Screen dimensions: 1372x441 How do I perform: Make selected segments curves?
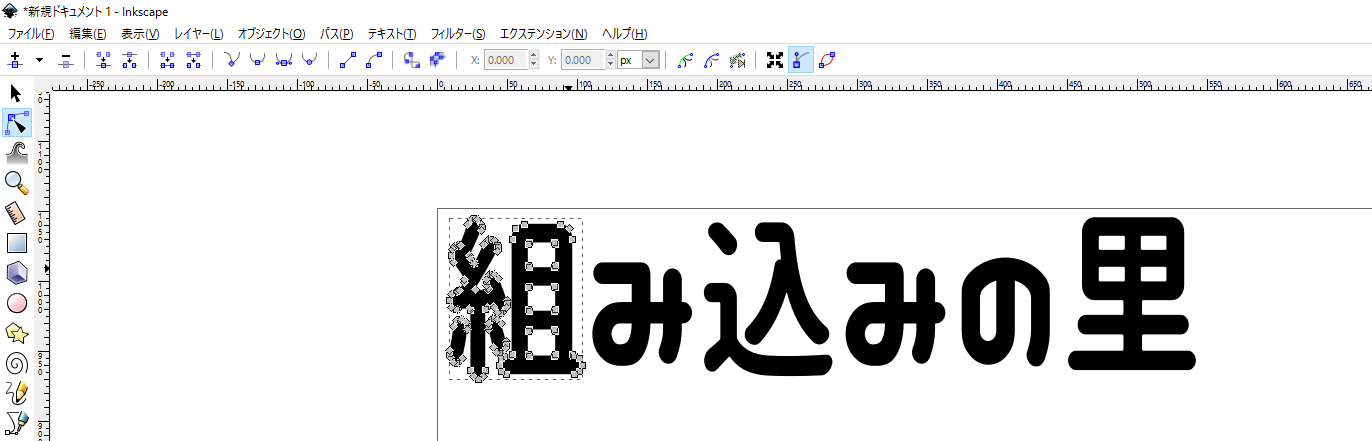[374, 60]
